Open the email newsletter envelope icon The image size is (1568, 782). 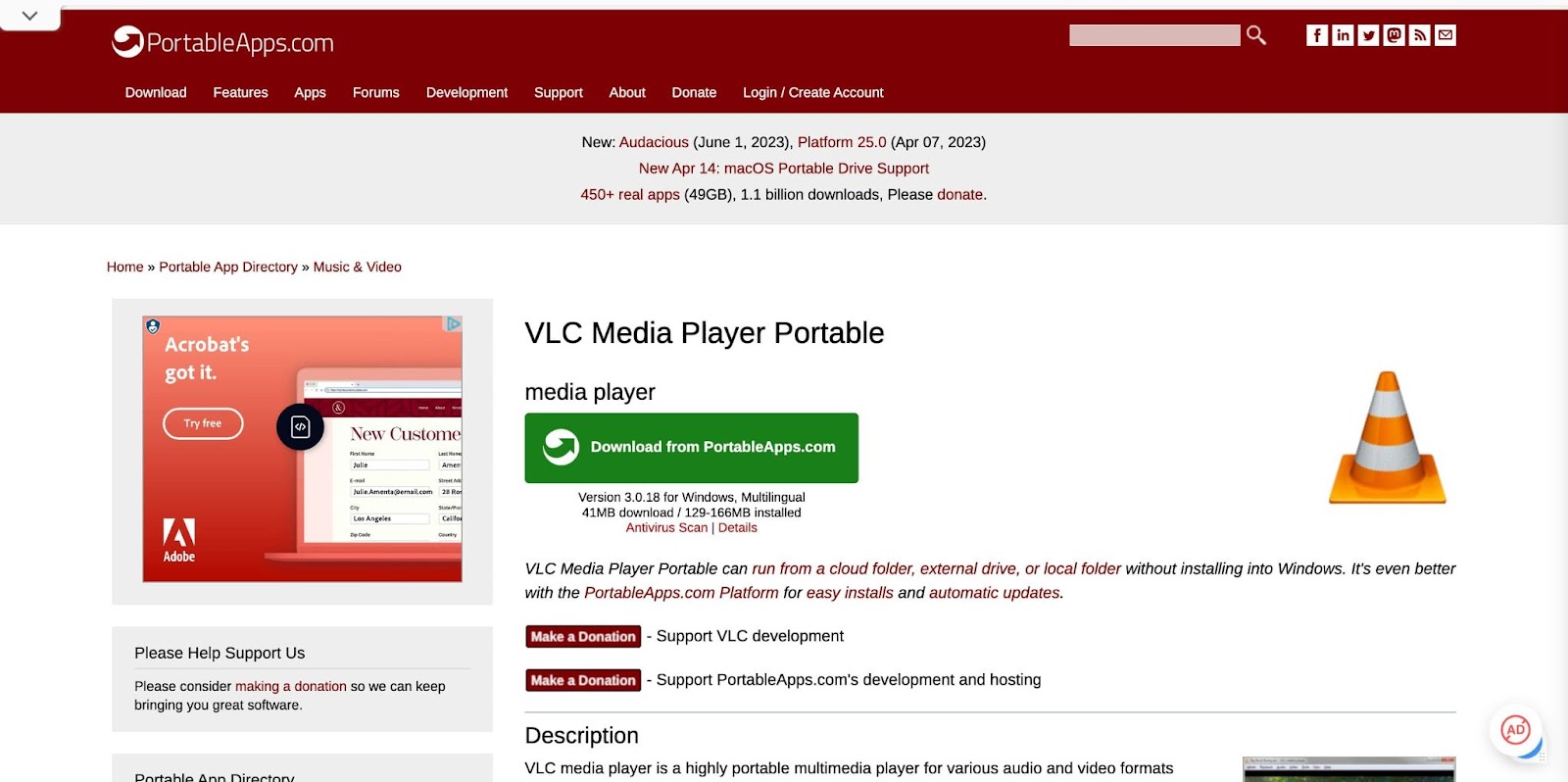1445,35
